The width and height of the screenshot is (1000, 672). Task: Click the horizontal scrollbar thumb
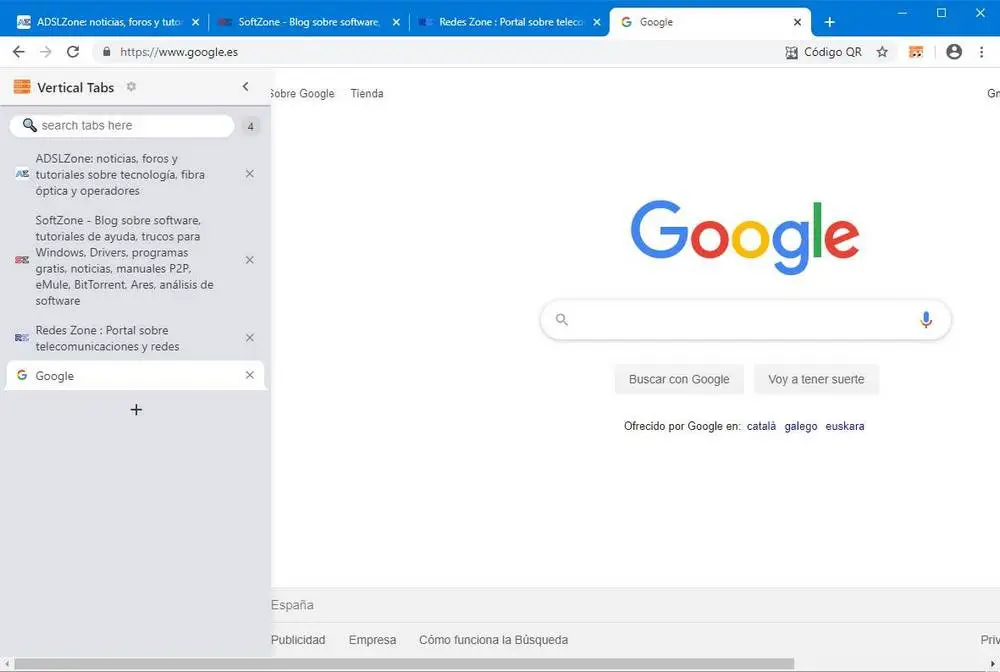(404, 664)
